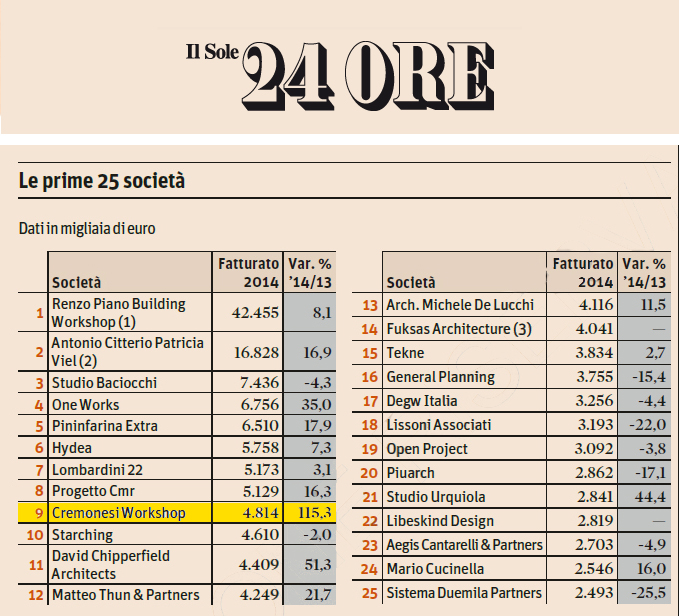
Task: Click variation value -22,0 for Lissoni
Action: click(x=647, y=425)
